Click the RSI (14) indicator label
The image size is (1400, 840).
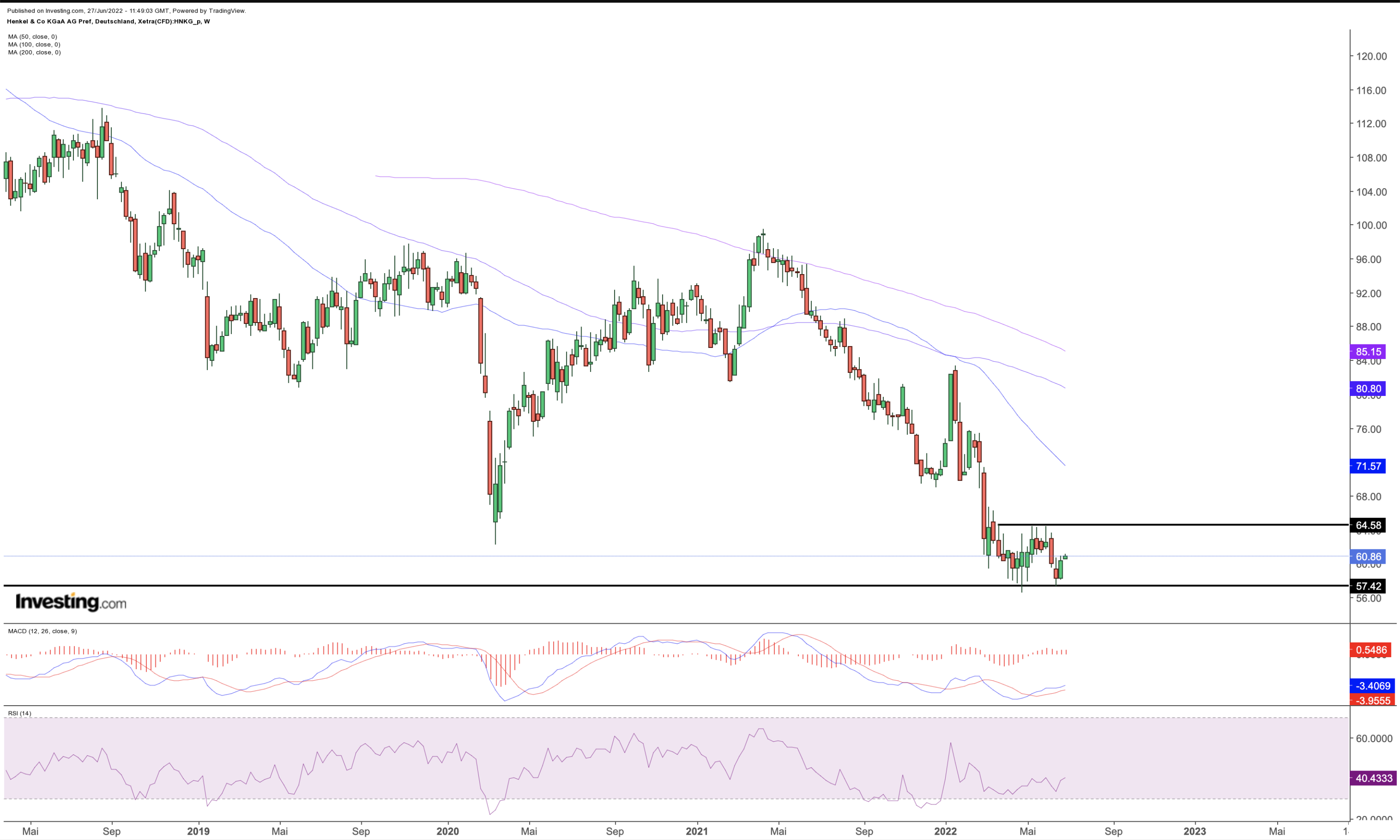point(20,713)
